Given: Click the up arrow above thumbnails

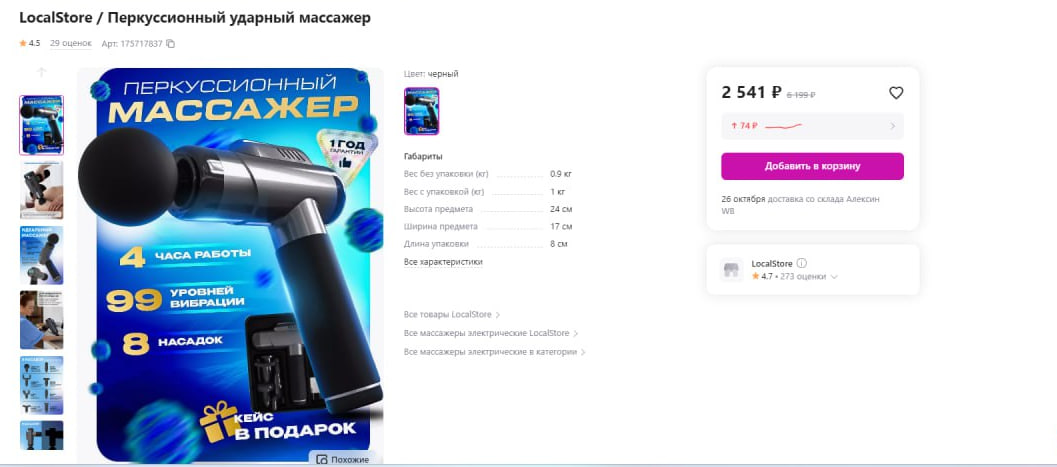Looking at the screenshot, I should 41,72.
